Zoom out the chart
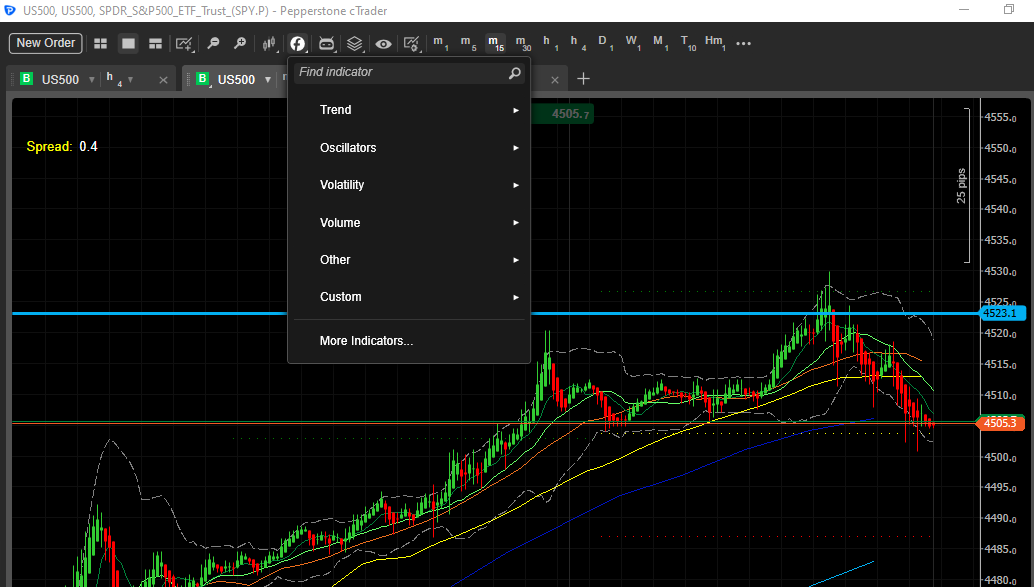The image size is (1034, 587). click(213, 44)
